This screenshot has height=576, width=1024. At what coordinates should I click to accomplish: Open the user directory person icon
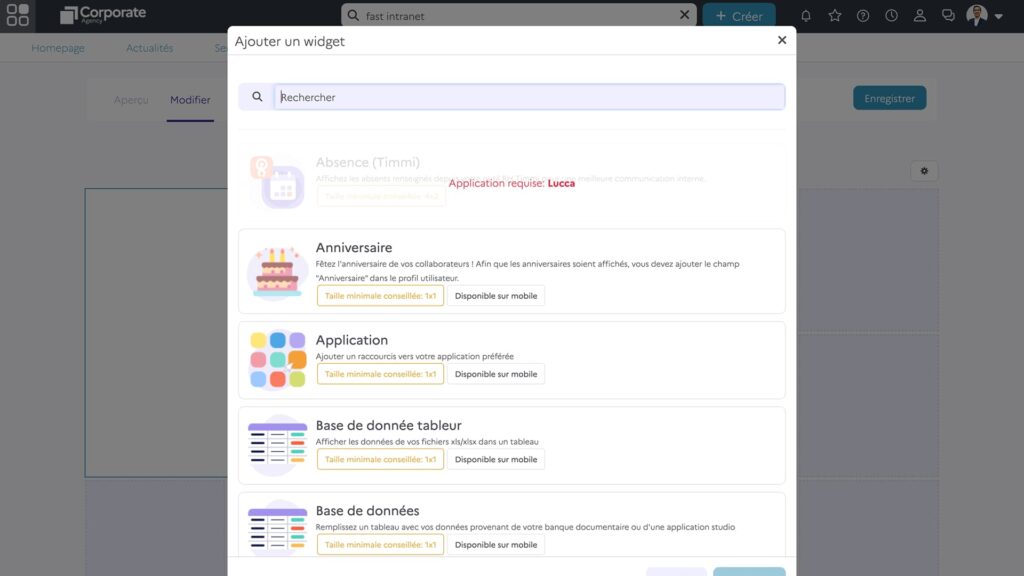(x=920, y=16)
